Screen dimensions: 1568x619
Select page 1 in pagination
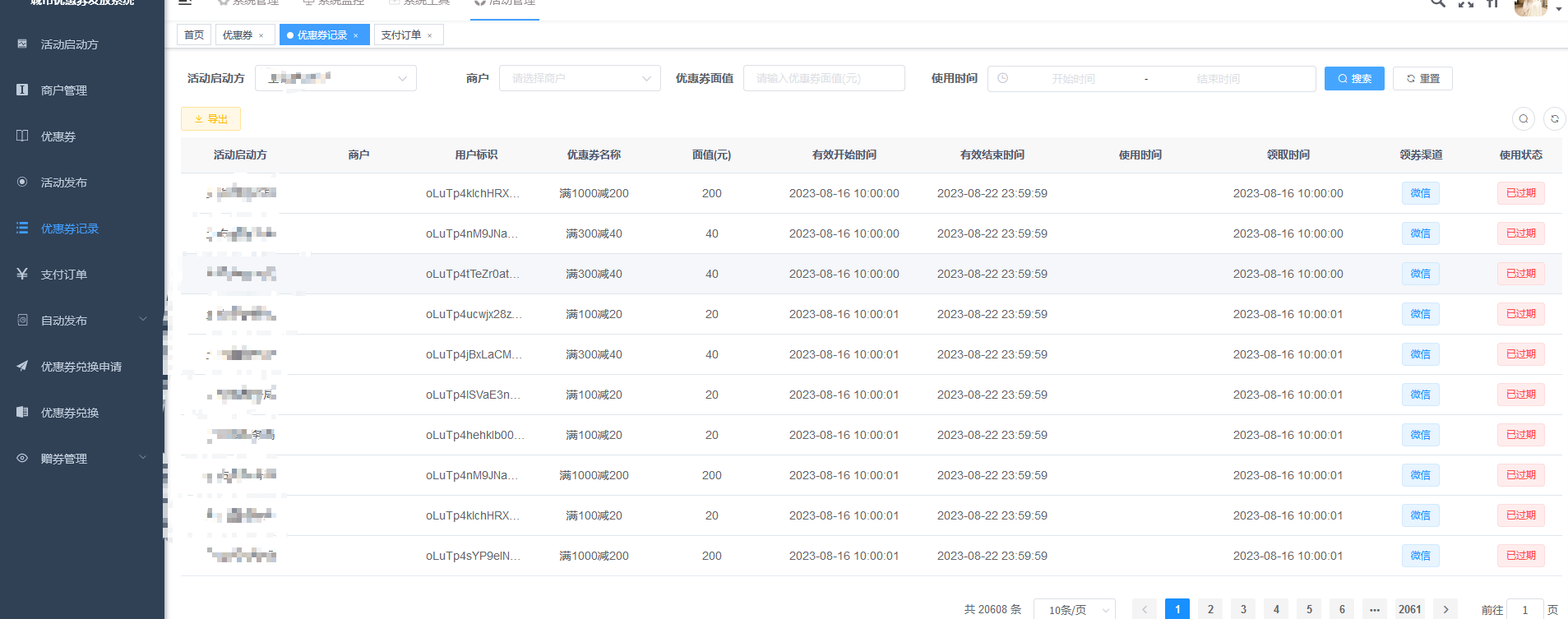pyautogui.click(x=1177, y=609)
